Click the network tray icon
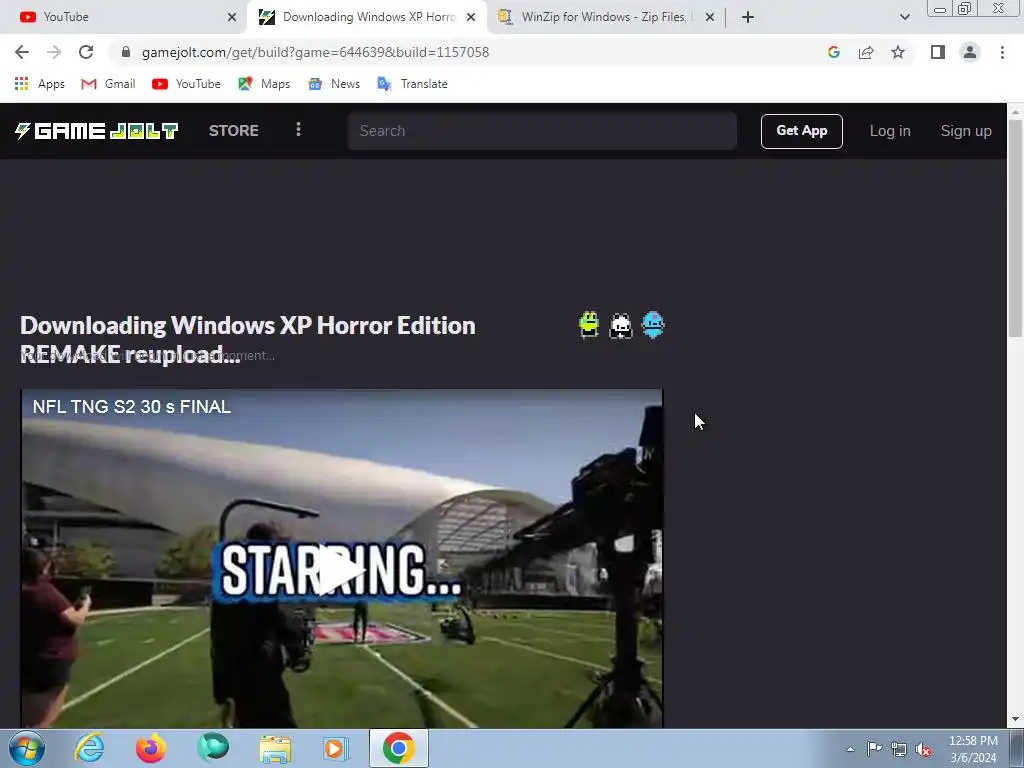Image resolution: width=1024 pixels, height=768 pixels. point(899,749)
